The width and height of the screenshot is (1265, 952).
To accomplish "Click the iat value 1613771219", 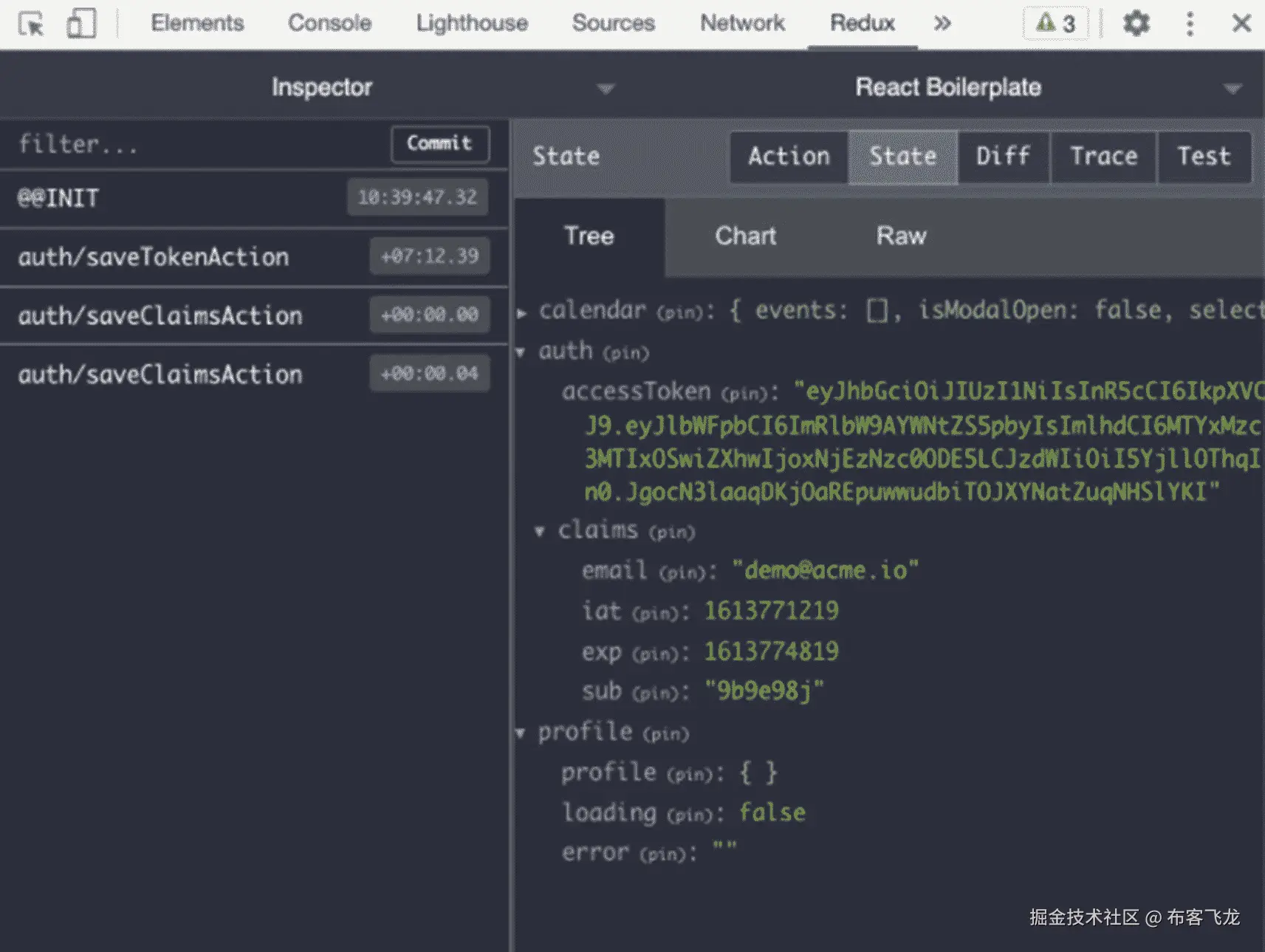I will (x=772, y=611).
